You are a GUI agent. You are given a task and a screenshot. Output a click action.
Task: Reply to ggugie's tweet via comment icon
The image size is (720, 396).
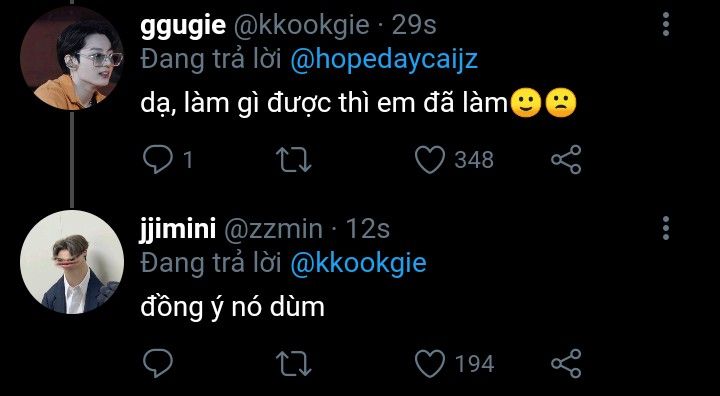tap(158, 159)
